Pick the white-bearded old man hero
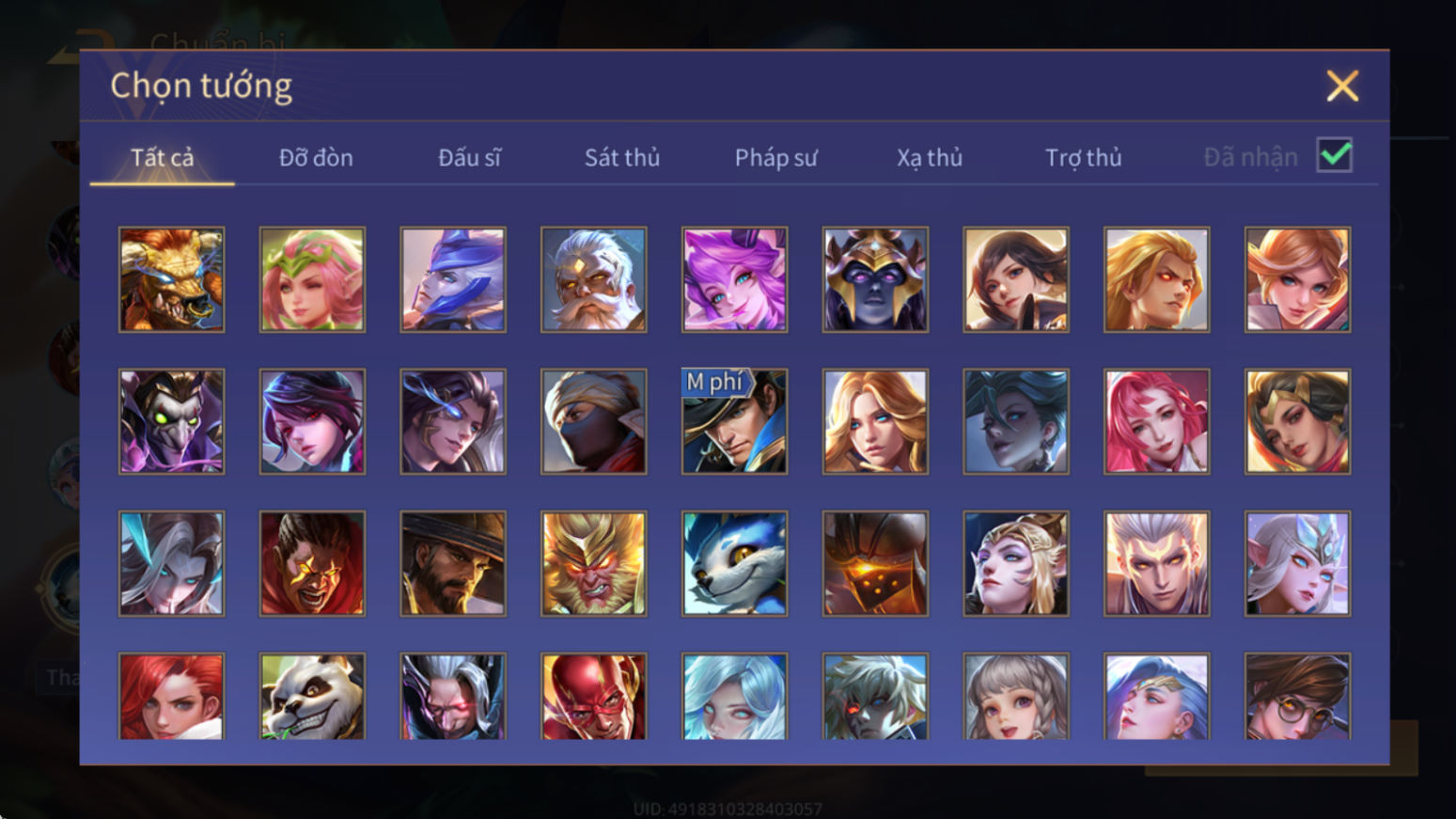 point(593,279)
